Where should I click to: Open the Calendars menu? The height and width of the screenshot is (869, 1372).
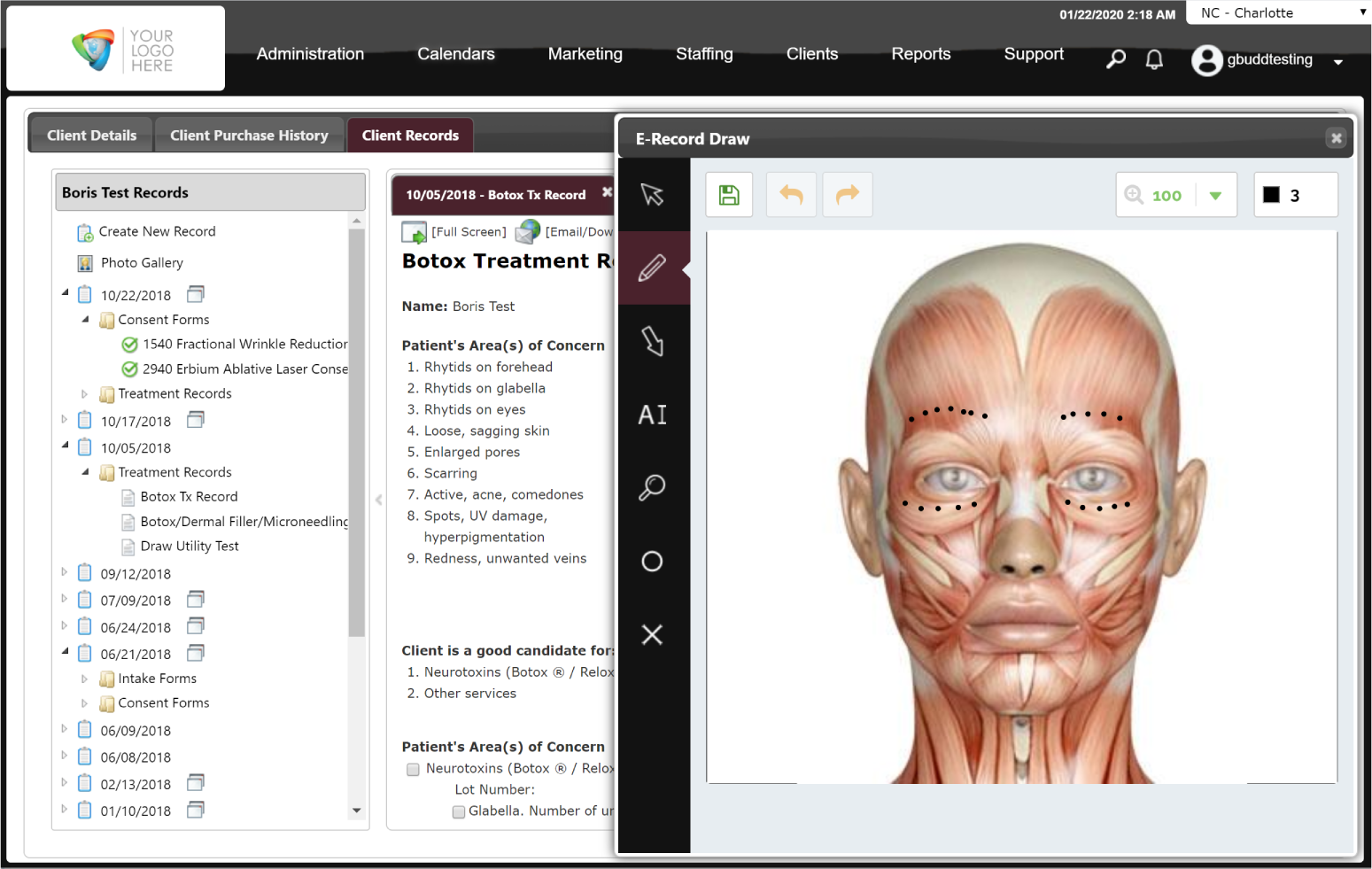(x=456, y=54)
